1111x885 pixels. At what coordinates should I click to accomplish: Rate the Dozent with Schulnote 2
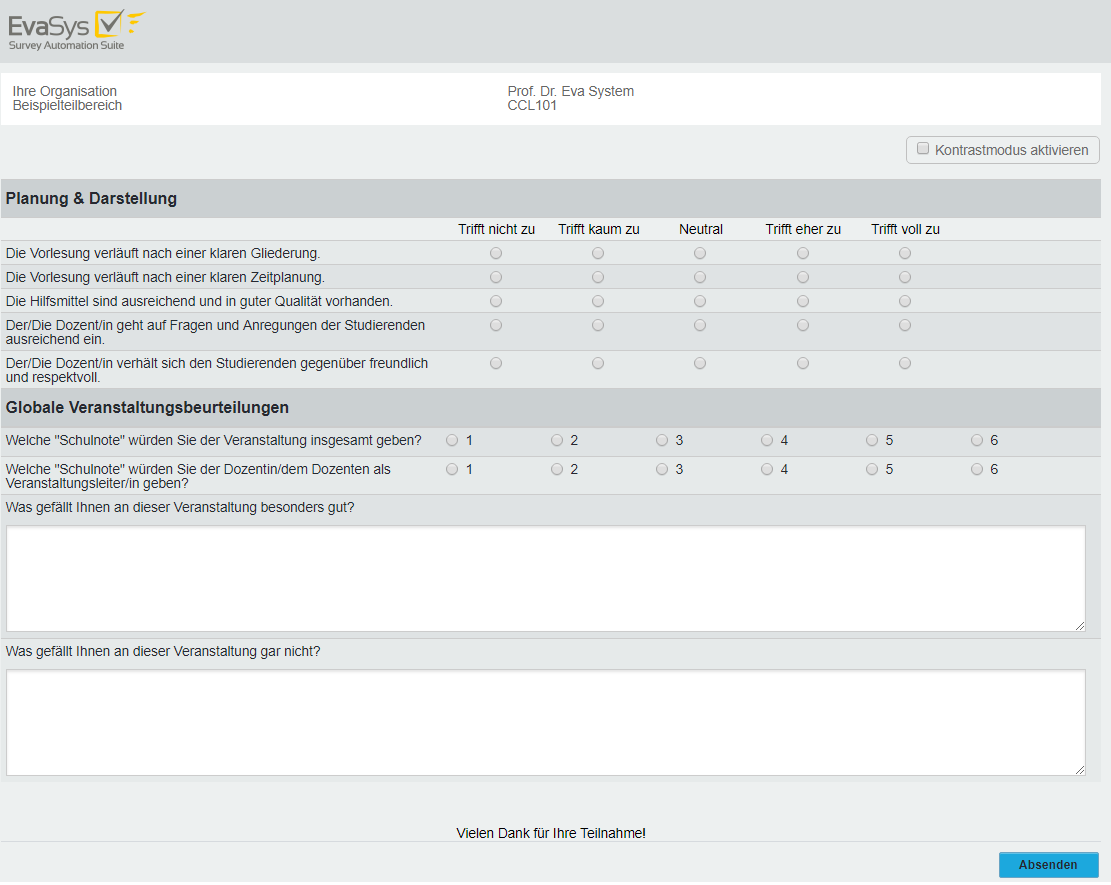[557, 469]
